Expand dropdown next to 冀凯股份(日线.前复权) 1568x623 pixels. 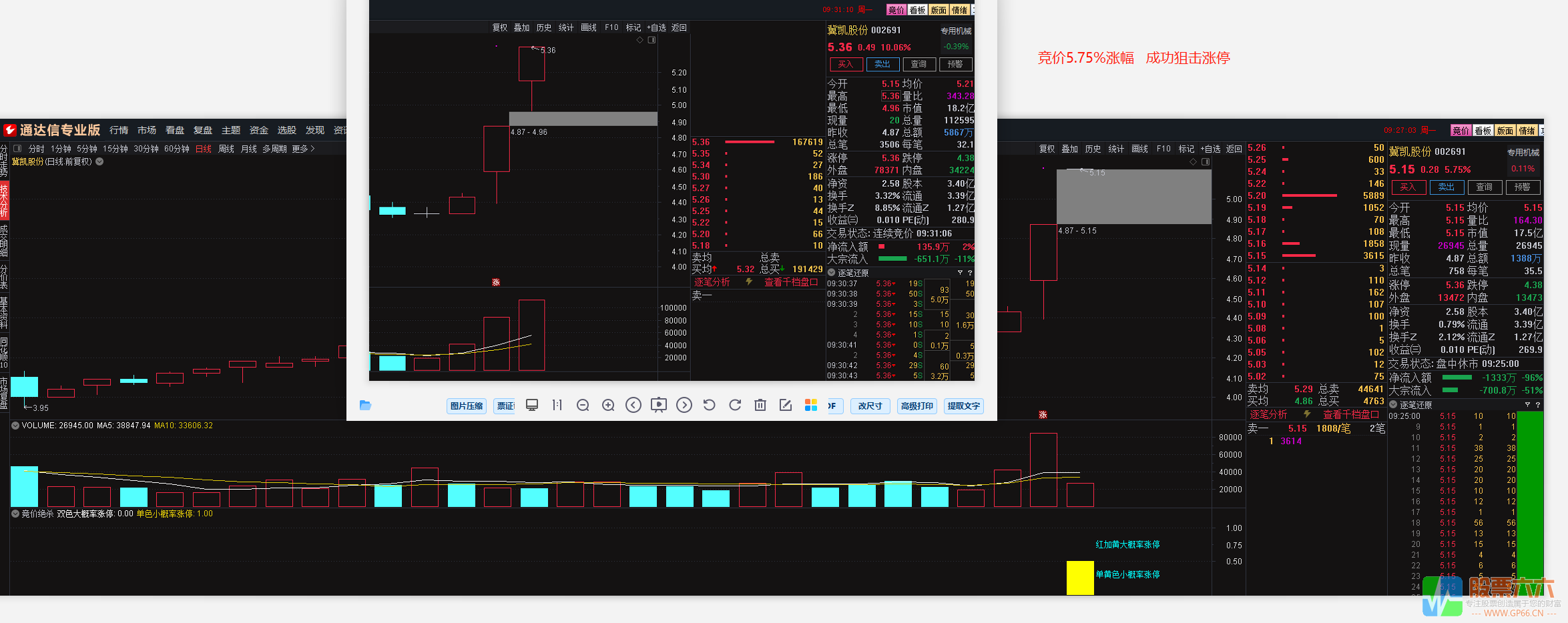99,161
